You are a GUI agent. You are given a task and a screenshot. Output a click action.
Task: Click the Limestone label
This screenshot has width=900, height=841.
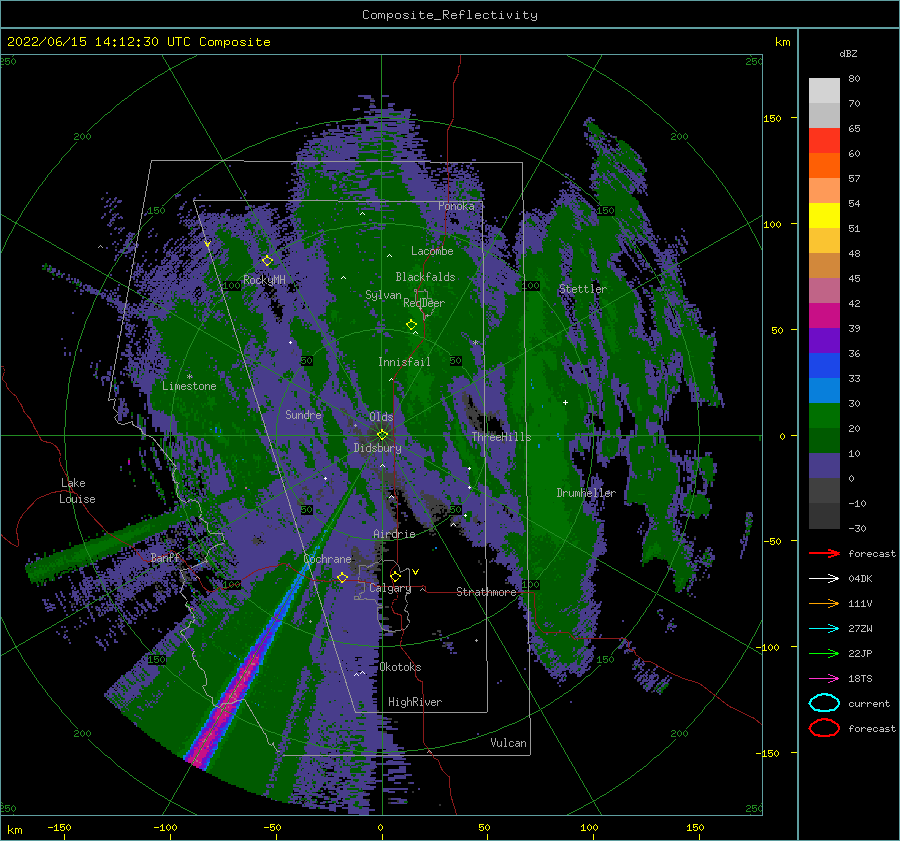[x=189, y=386]
